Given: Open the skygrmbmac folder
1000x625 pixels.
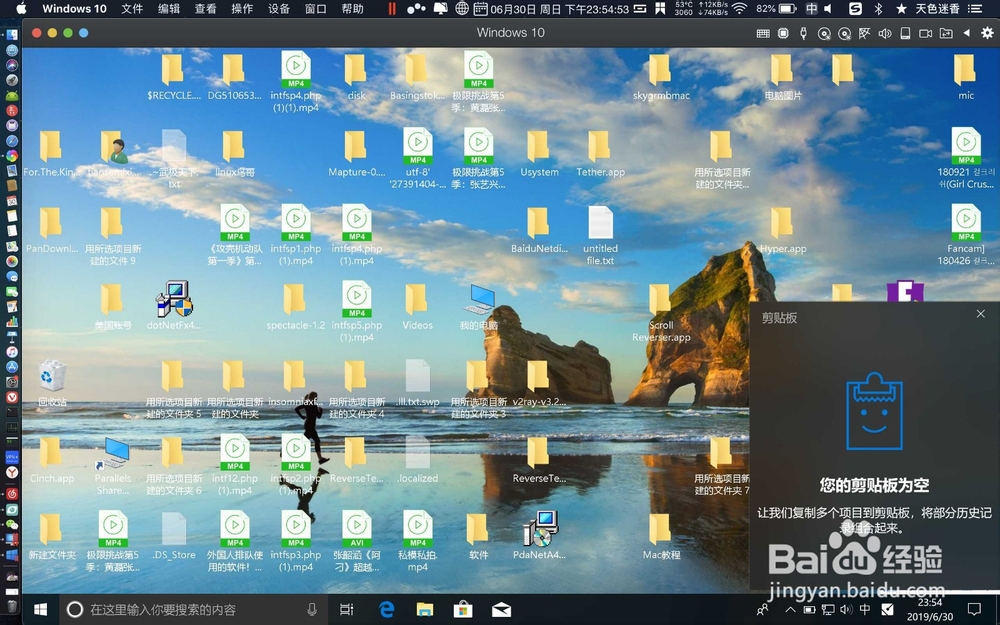Looking at the screenshot, I should tap(661, 77).
